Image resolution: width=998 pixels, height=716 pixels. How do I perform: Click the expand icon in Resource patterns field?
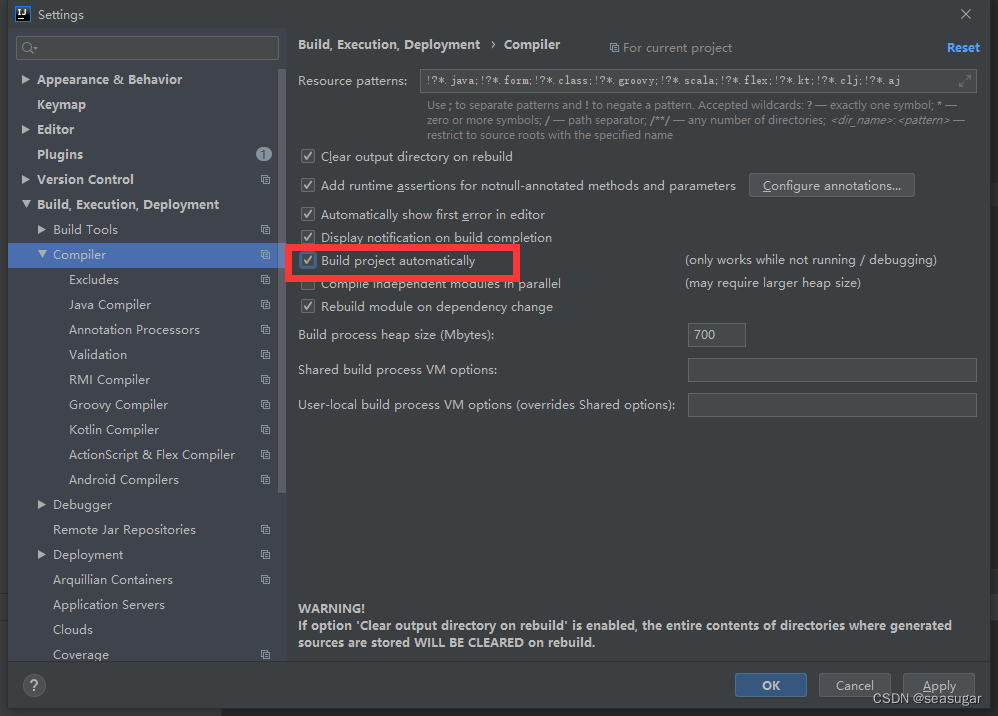pos(965,81)
